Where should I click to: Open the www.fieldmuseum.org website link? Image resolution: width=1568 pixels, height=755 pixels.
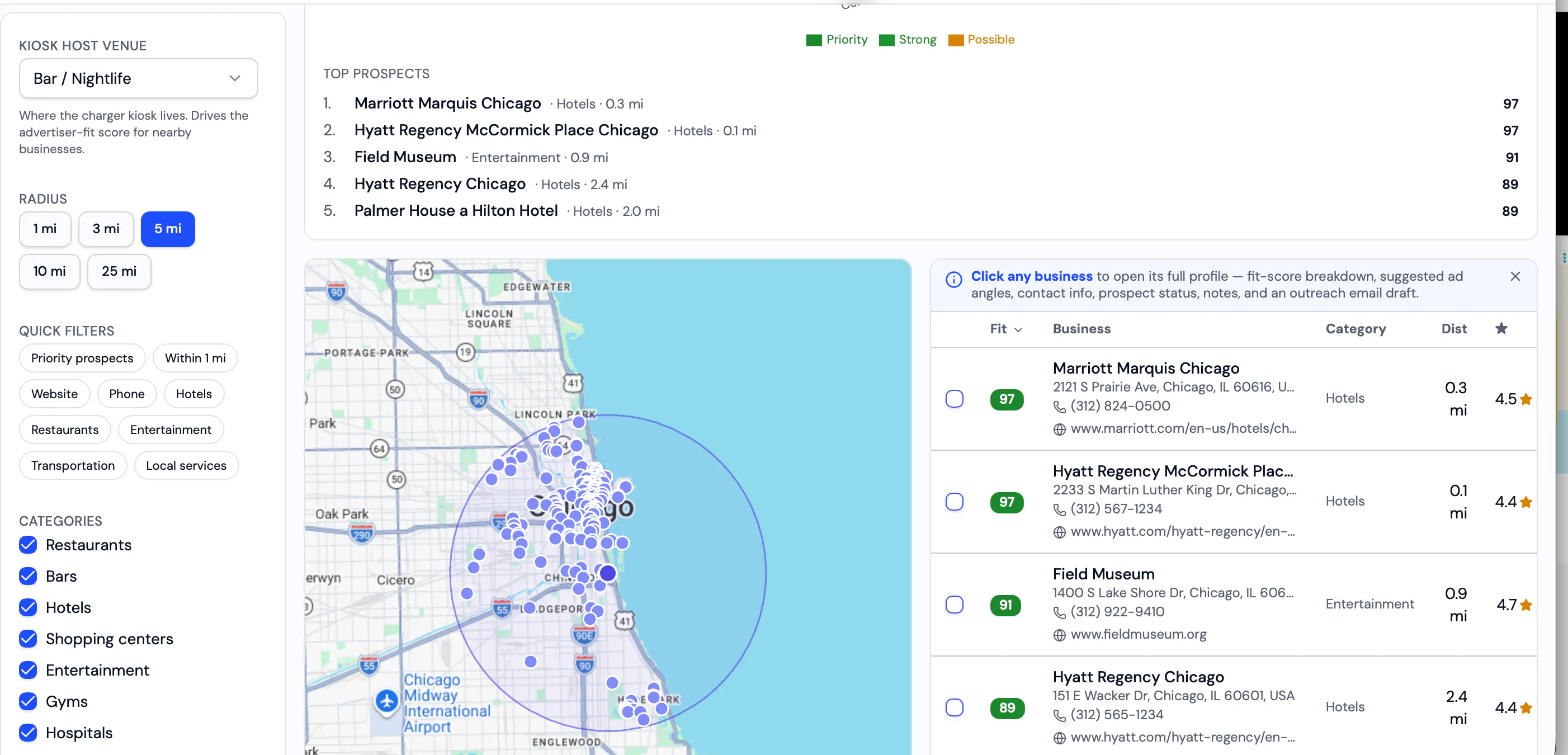tap(1139, 634)
